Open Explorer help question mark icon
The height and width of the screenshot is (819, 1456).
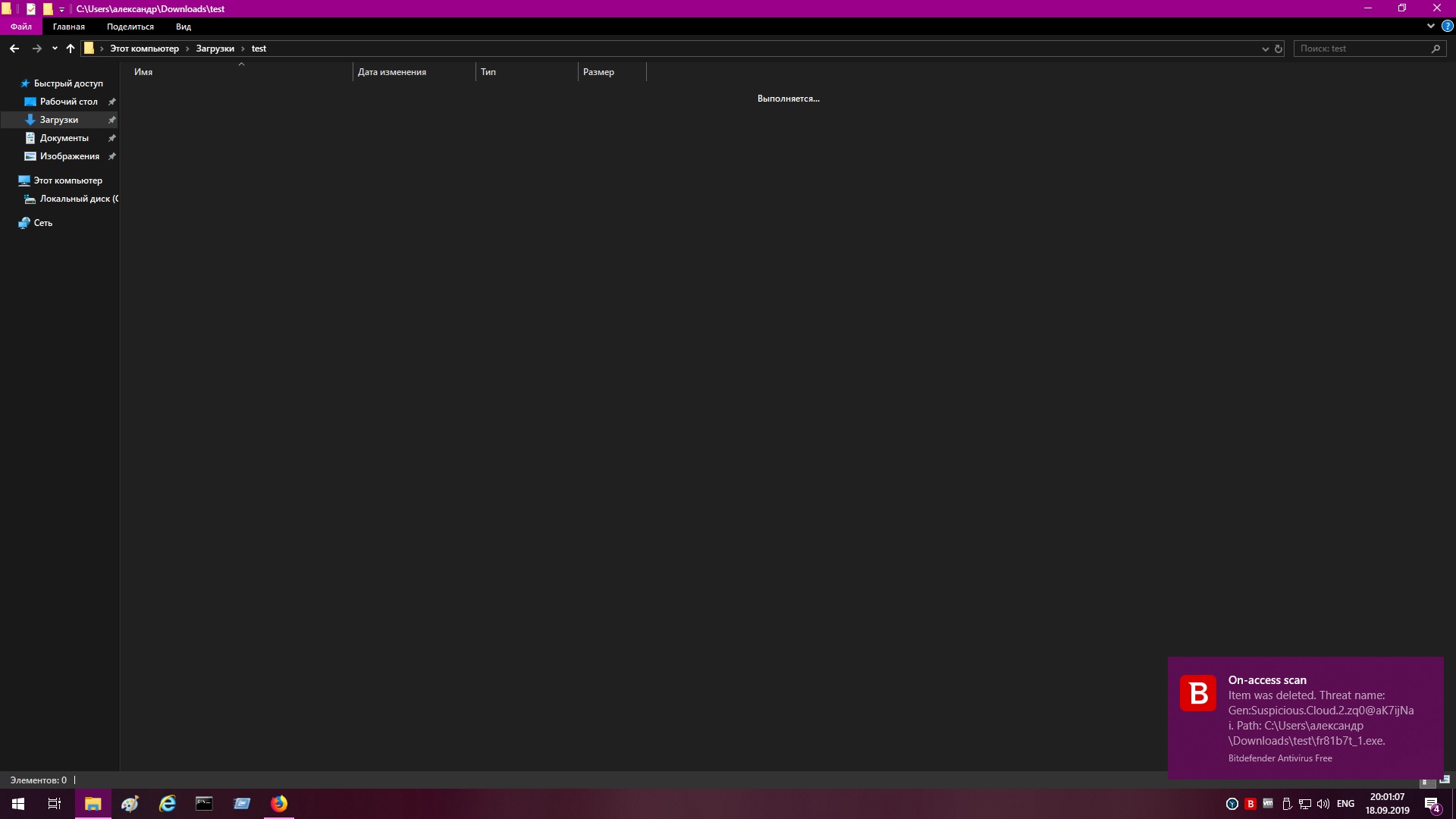click(x=1447, y=26)
